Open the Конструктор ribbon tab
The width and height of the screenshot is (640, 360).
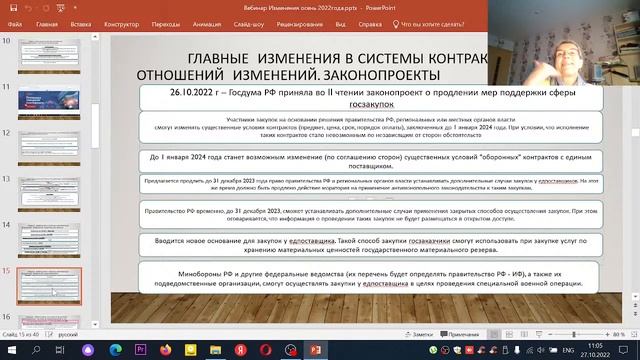[121, 24]
